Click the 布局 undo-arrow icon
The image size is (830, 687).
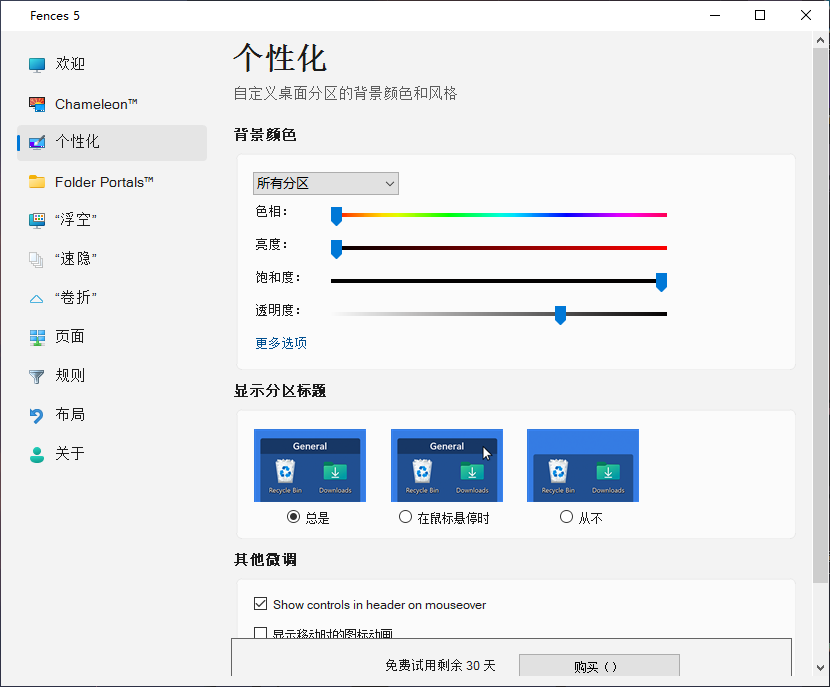pos(37,415)
